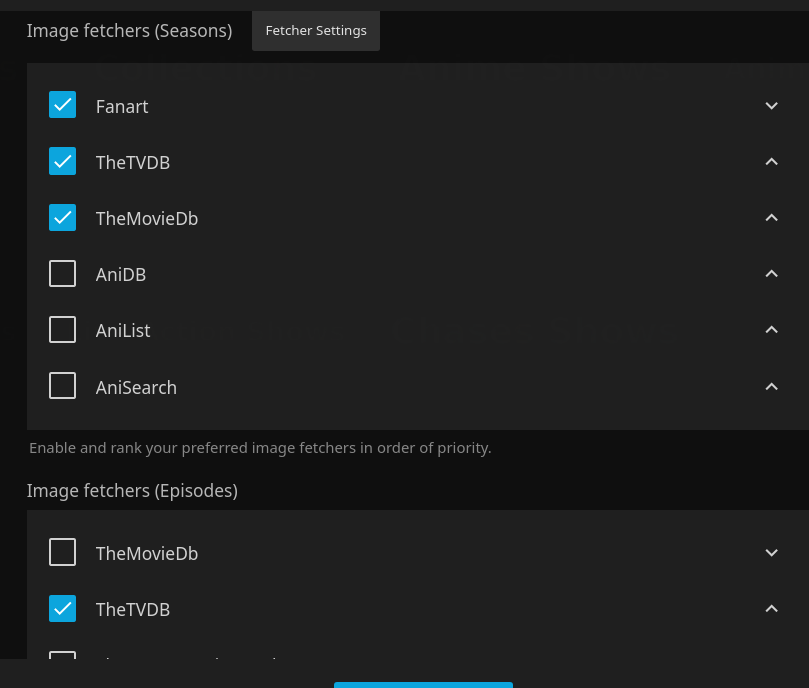Move TheMovieDb up in Seasons image fetchers
This screenshot has height=688, width=809.
click(771, 218)
